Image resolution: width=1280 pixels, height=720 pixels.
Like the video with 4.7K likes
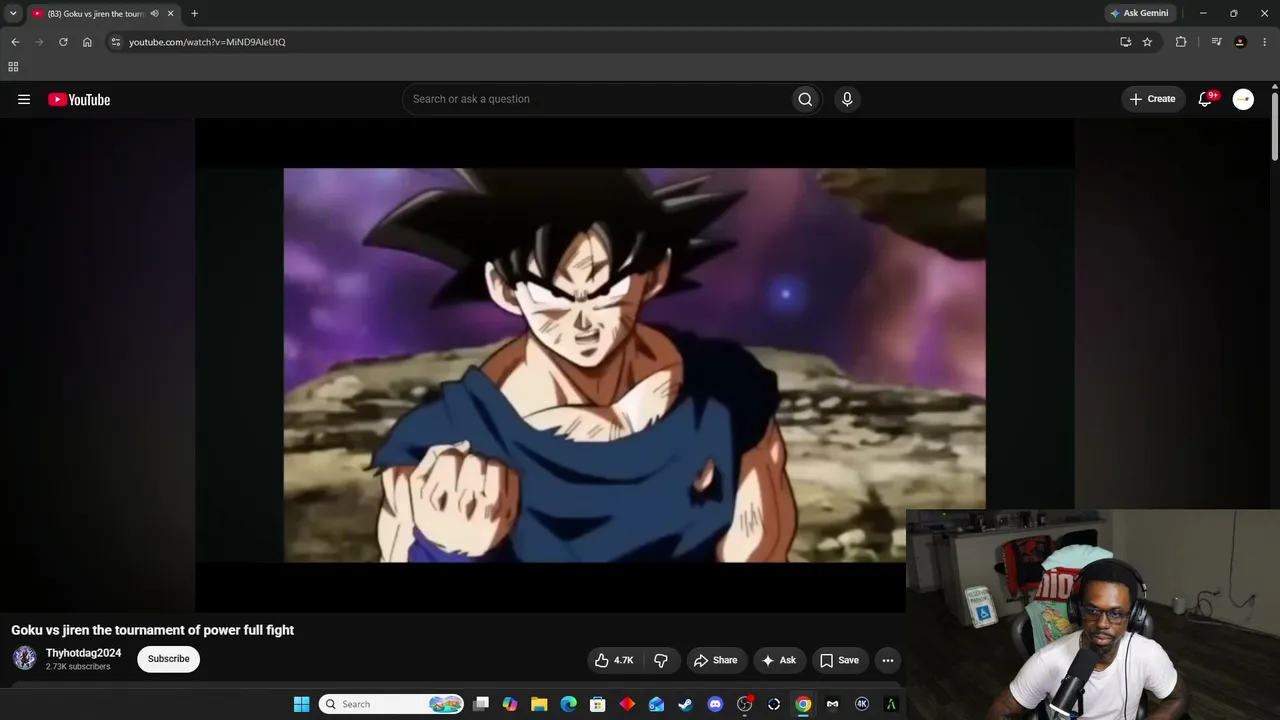[x=614, y=660]
